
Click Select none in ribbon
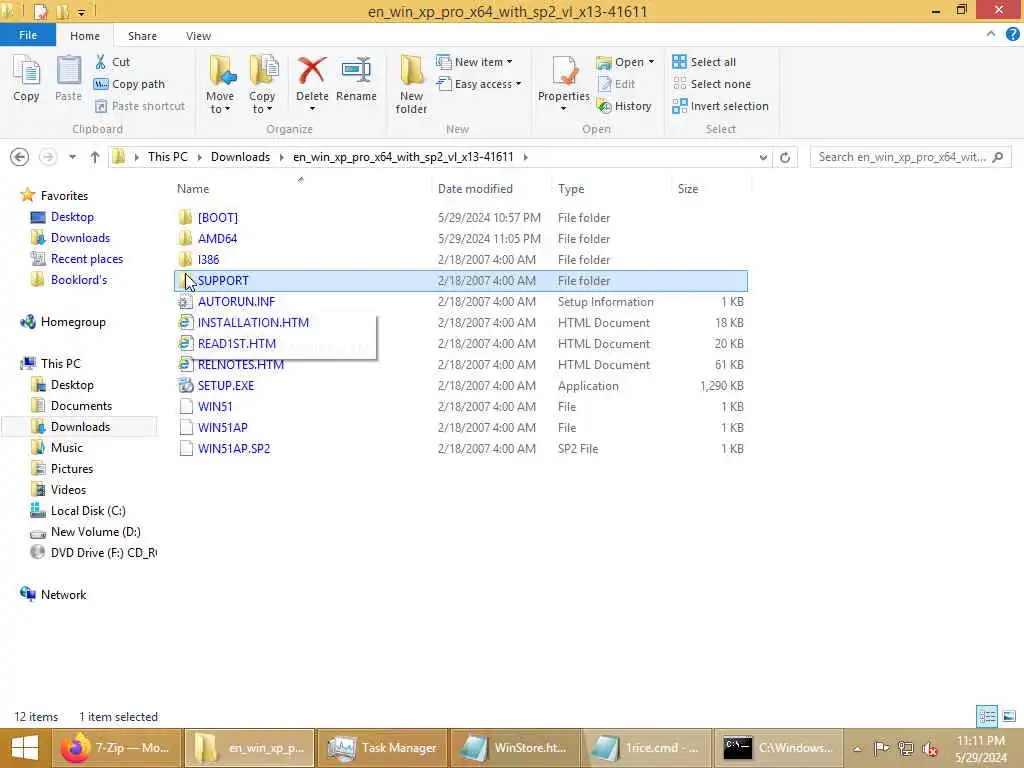click(712, 84)
